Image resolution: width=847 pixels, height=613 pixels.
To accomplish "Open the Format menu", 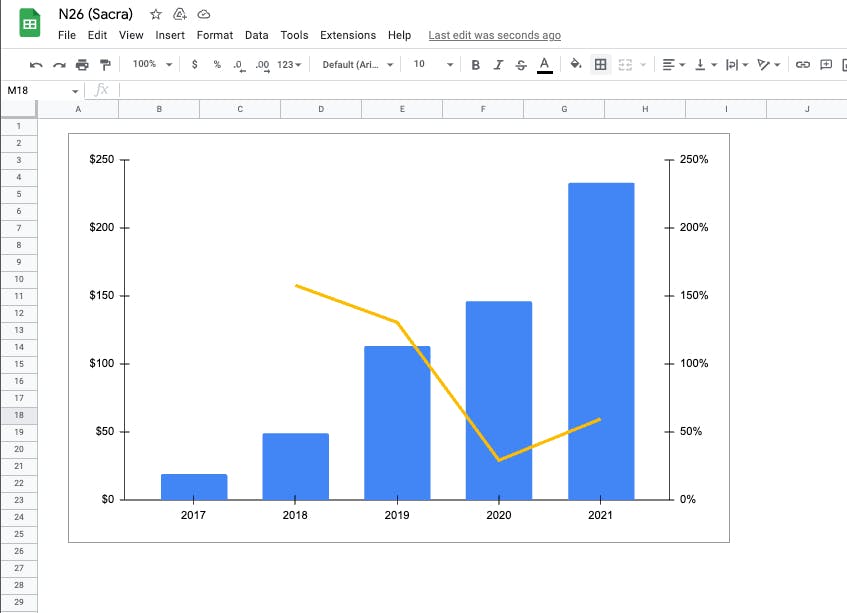I will click(x=214, y=35).
